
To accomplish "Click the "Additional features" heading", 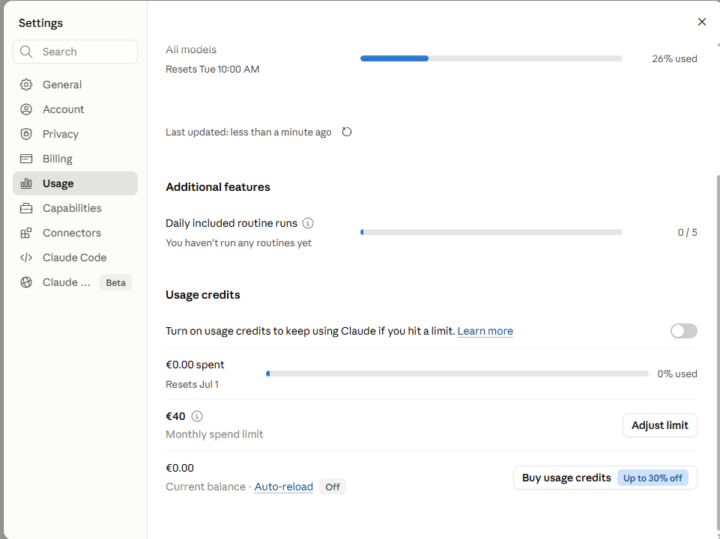I will point(218,187).
